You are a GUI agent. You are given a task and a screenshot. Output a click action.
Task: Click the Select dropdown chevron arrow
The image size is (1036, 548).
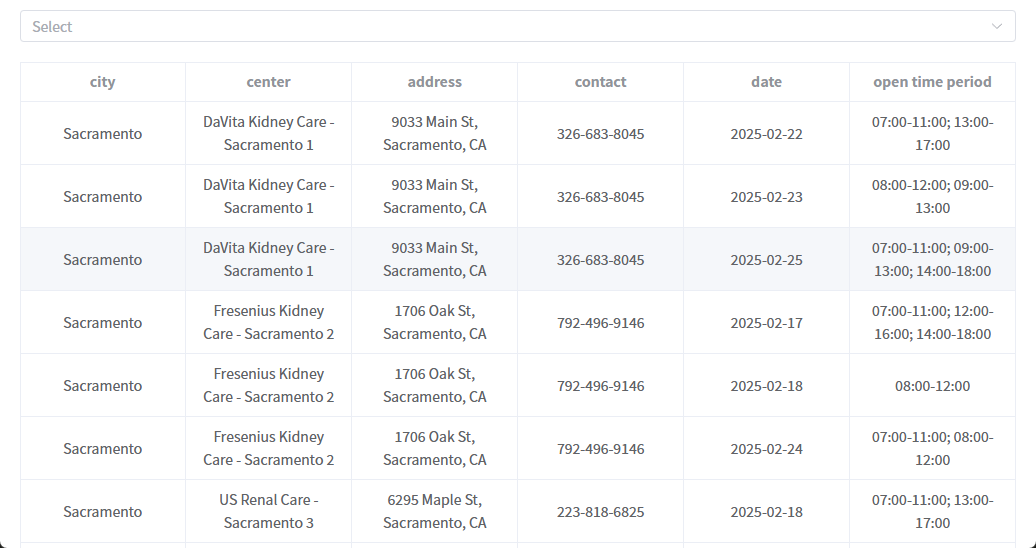(996, 26)
